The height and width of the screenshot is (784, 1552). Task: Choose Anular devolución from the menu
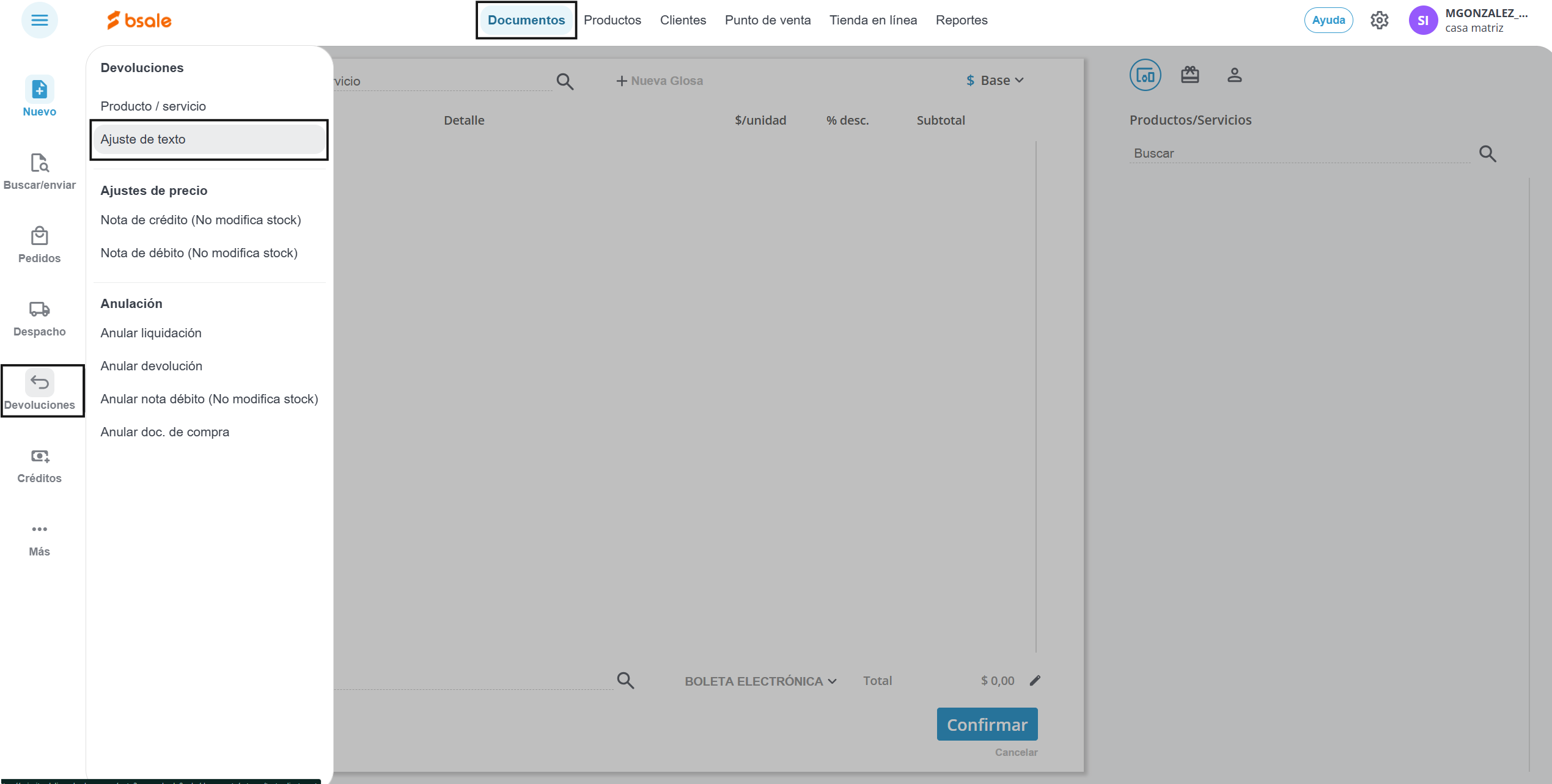point(152,366)
